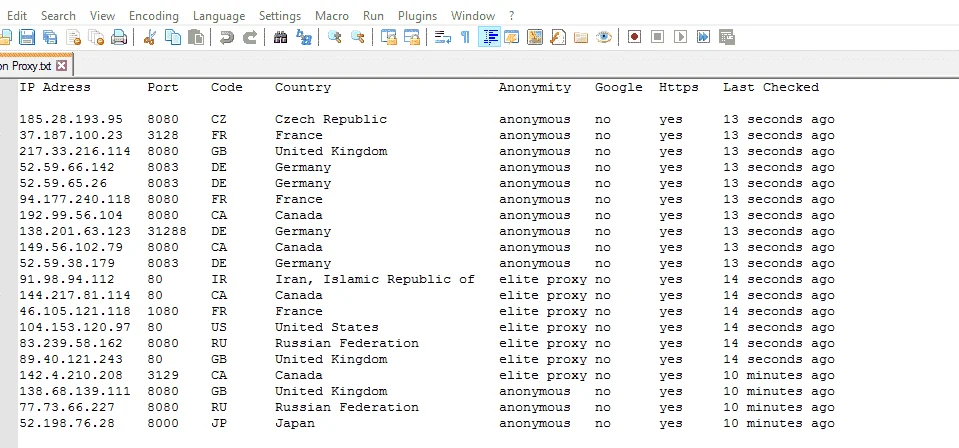This screenshot has width=959, height=448.
Task: Toggle synchronized horizontal scrolling icon
Action: pos(412,37)
